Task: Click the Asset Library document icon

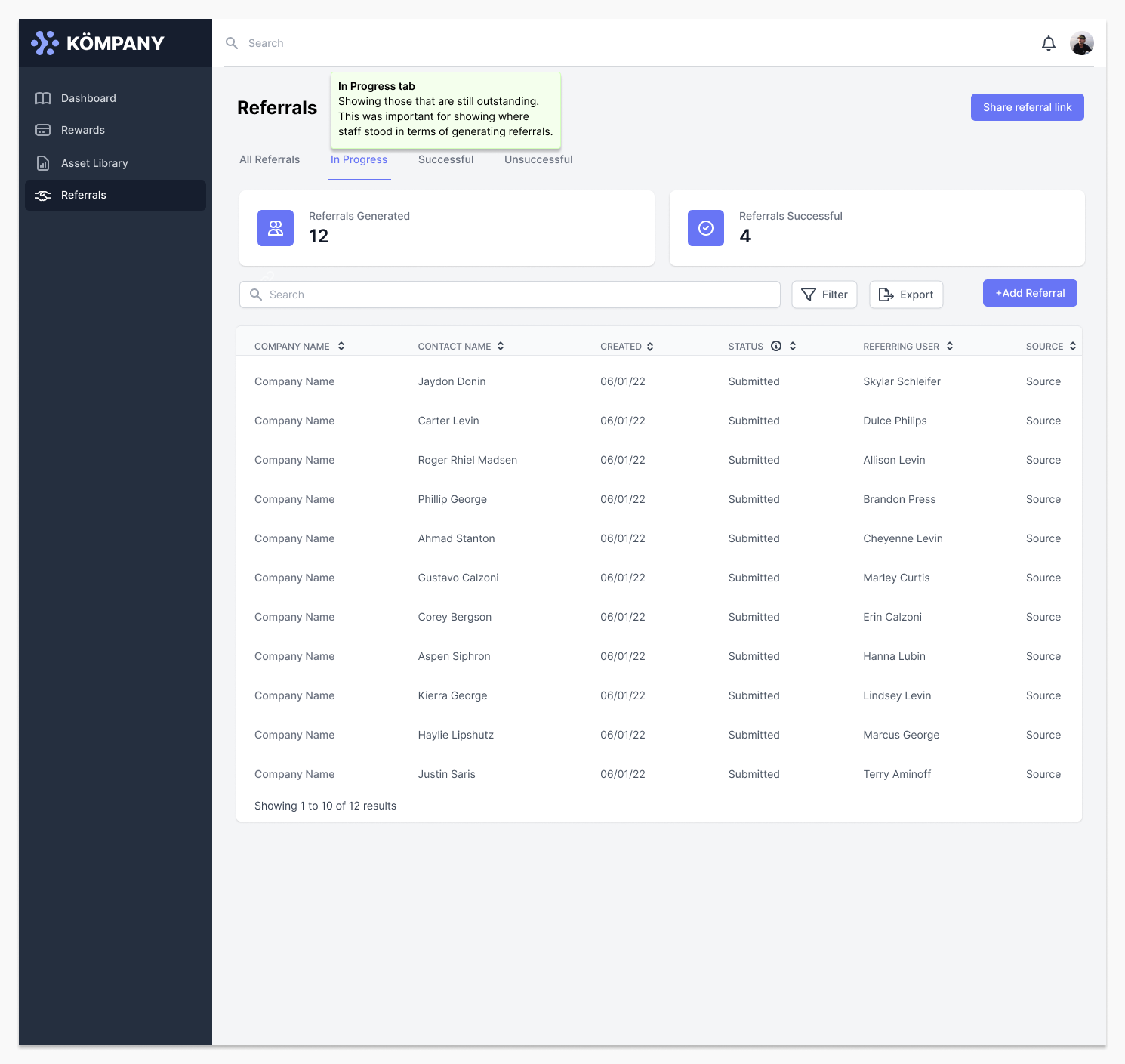Action: point(43,163)
